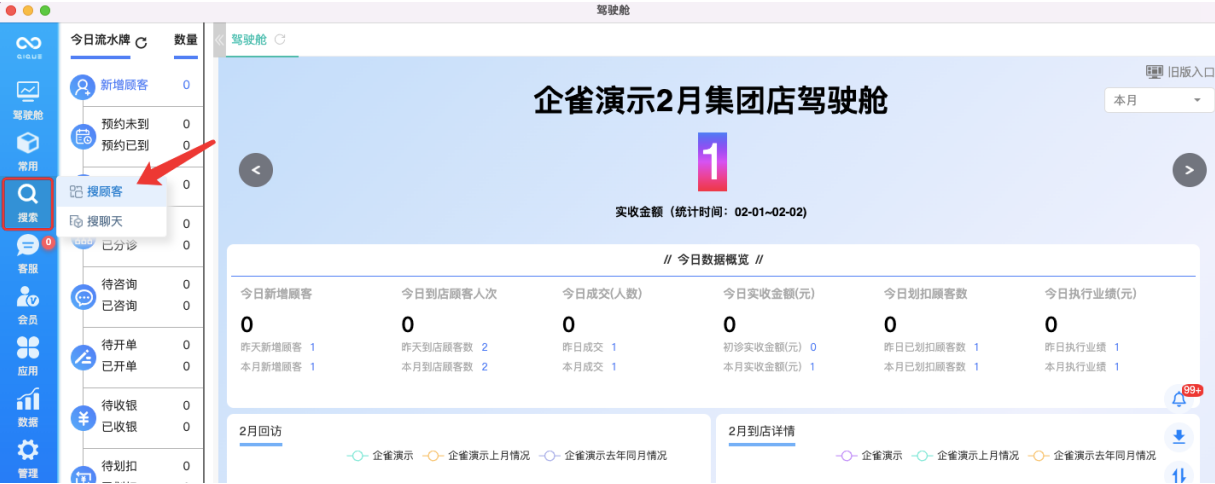The image size is (1215, 484).
Task: Go to previous slide with left arrow
Action: [256, 170]
